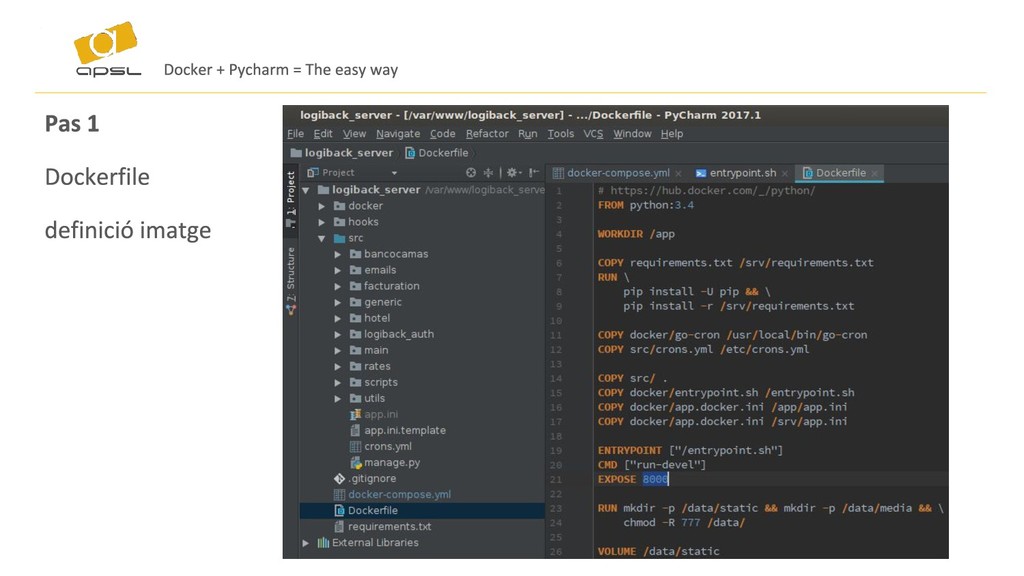This screenshot has height=576, width=1024.
Task: Open the Project panel gear settings icon
Action: click(513, 172)
